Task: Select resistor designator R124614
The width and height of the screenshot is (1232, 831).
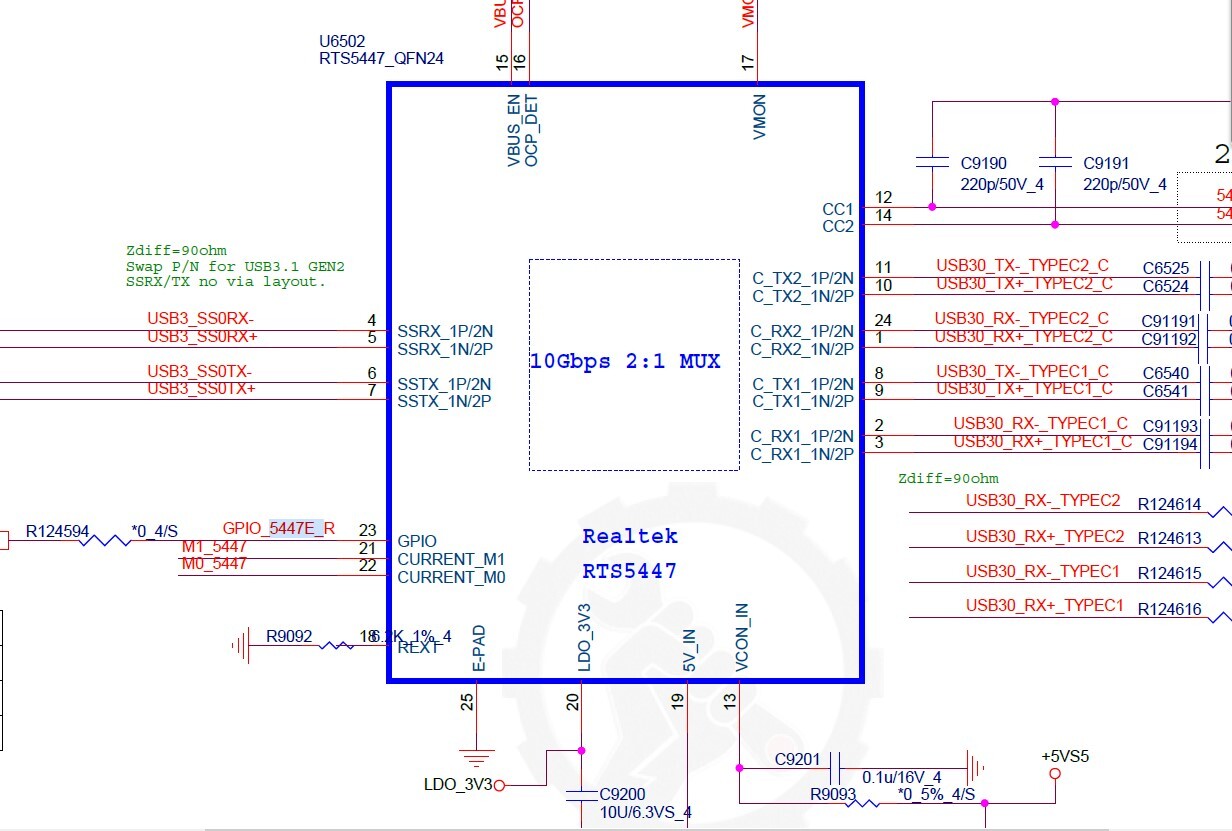Action: click(x=1170, y=505)
